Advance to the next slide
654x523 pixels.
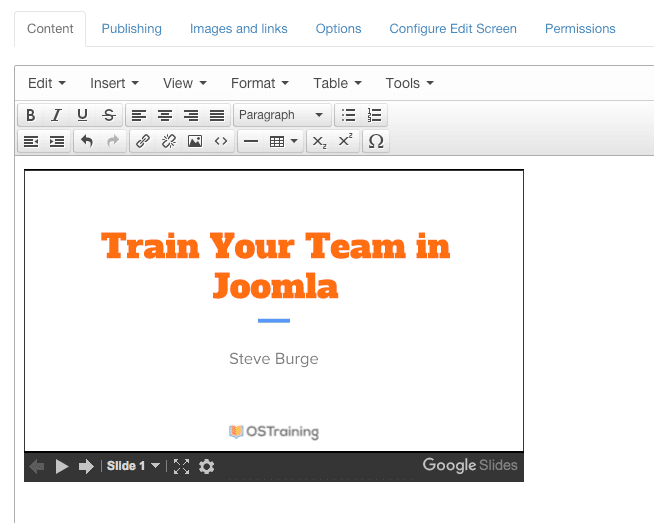click(86, 466)
